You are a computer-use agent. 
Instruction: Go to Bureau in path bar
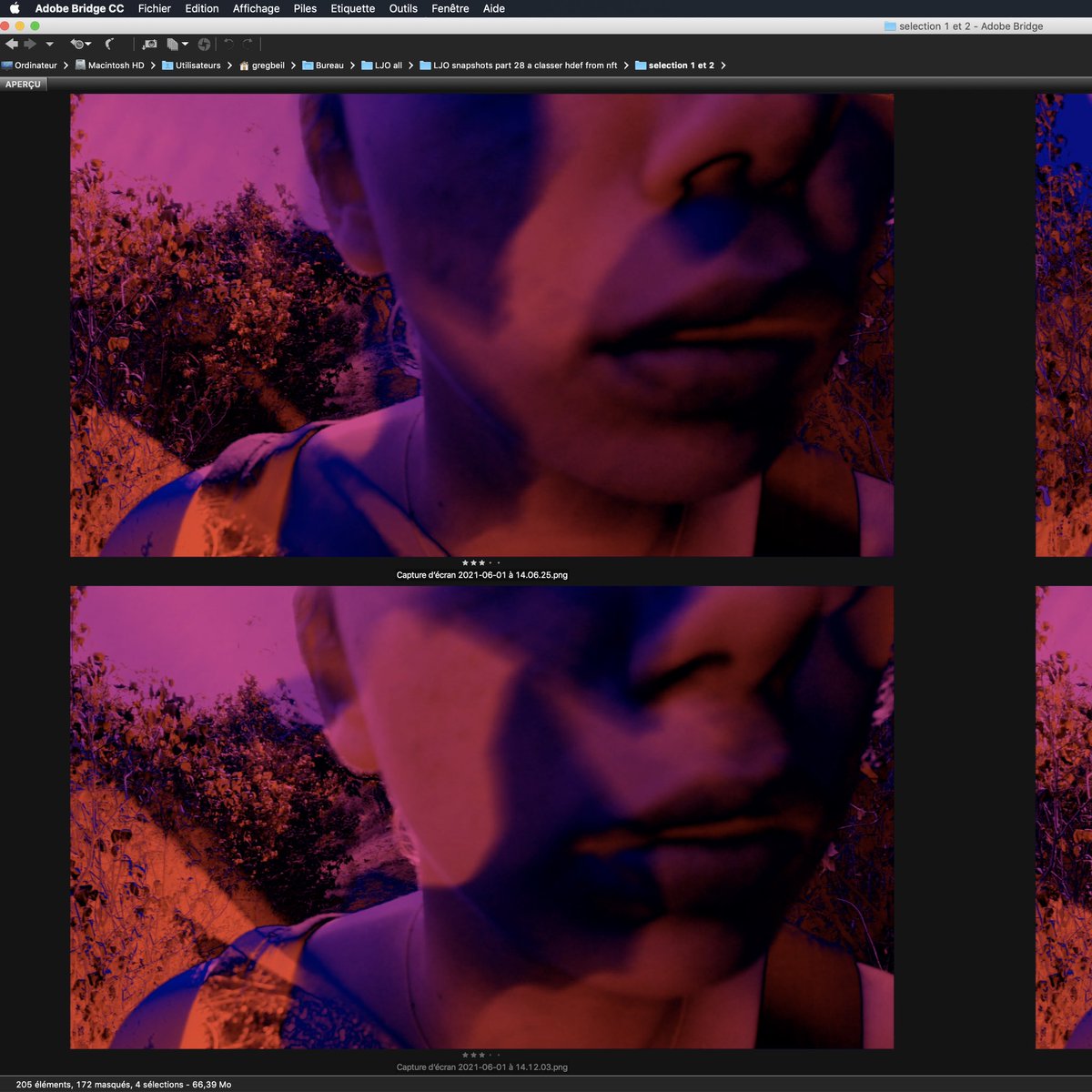tap(323, 66)
